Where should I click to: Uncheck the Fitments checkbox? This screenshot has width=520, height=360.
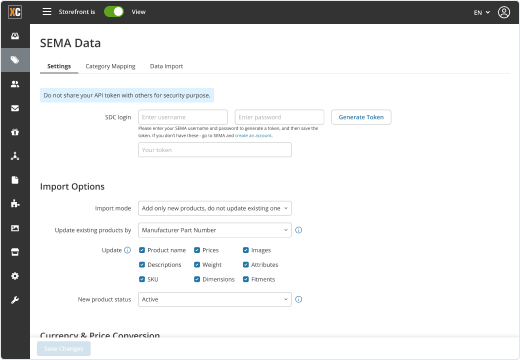point(246,279)
